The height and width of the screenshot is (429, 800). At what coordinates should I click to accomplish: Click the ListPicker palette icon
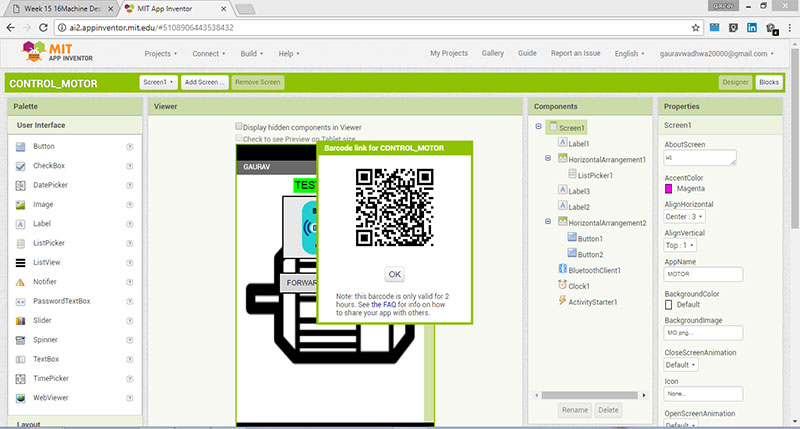click(20, 244)
